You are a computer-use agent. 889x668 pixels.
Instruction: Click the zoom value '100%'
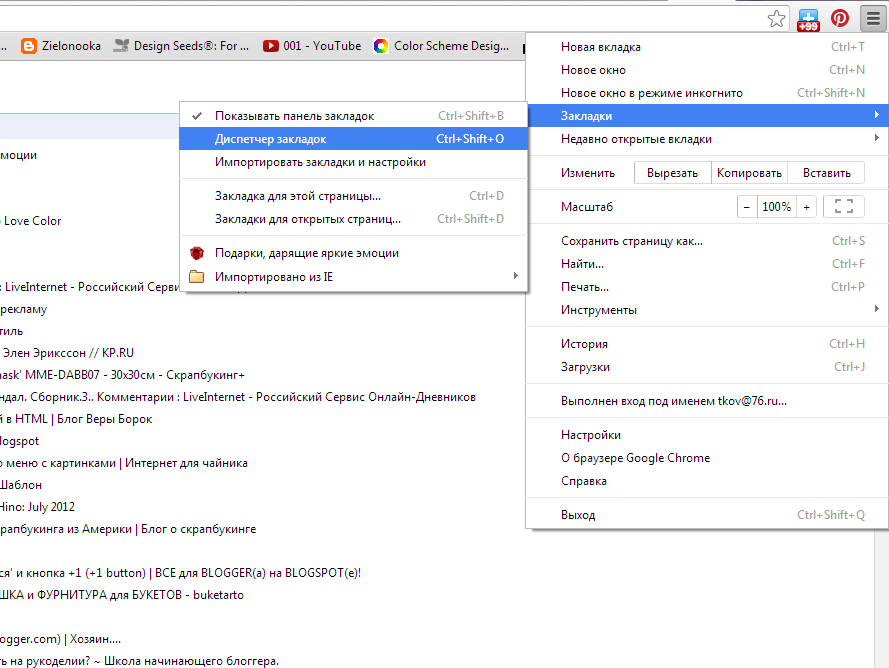pos(776,207)
